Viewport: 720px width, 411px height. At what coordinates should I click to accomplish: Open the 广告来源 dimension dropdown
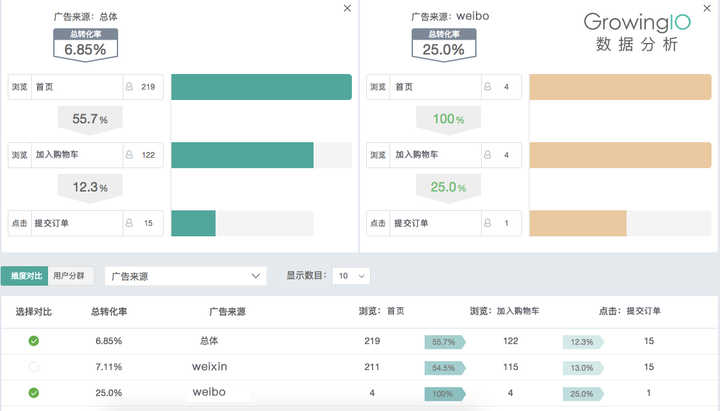(186, 275)
